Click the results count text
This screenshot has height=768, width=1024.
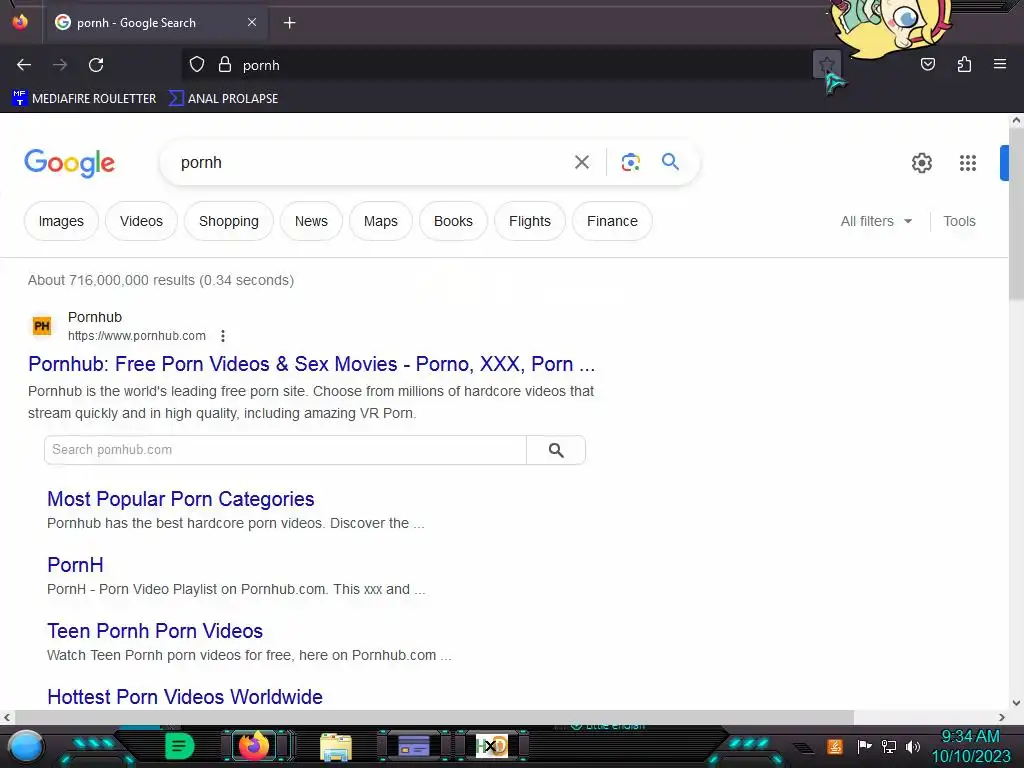click(161, 280)
